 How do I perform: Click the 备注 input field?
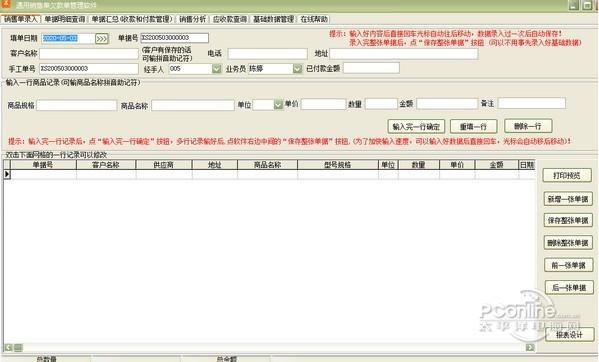tap(532, 103)
